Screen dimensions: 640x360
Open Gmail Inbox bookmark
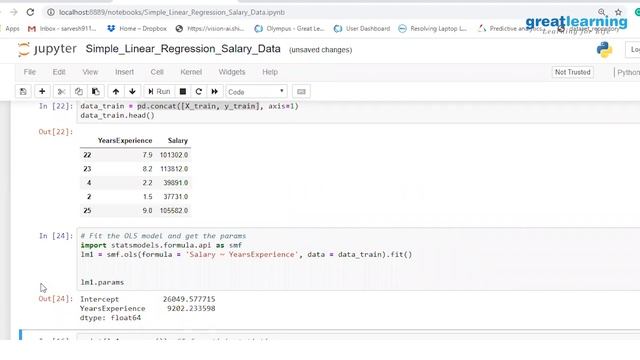click(62, 29)
